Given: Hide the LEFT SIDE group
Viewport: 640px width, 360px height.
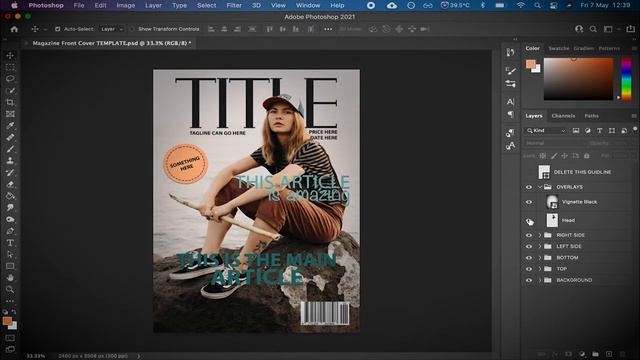Looking at the screenshot, I should 529,247.
